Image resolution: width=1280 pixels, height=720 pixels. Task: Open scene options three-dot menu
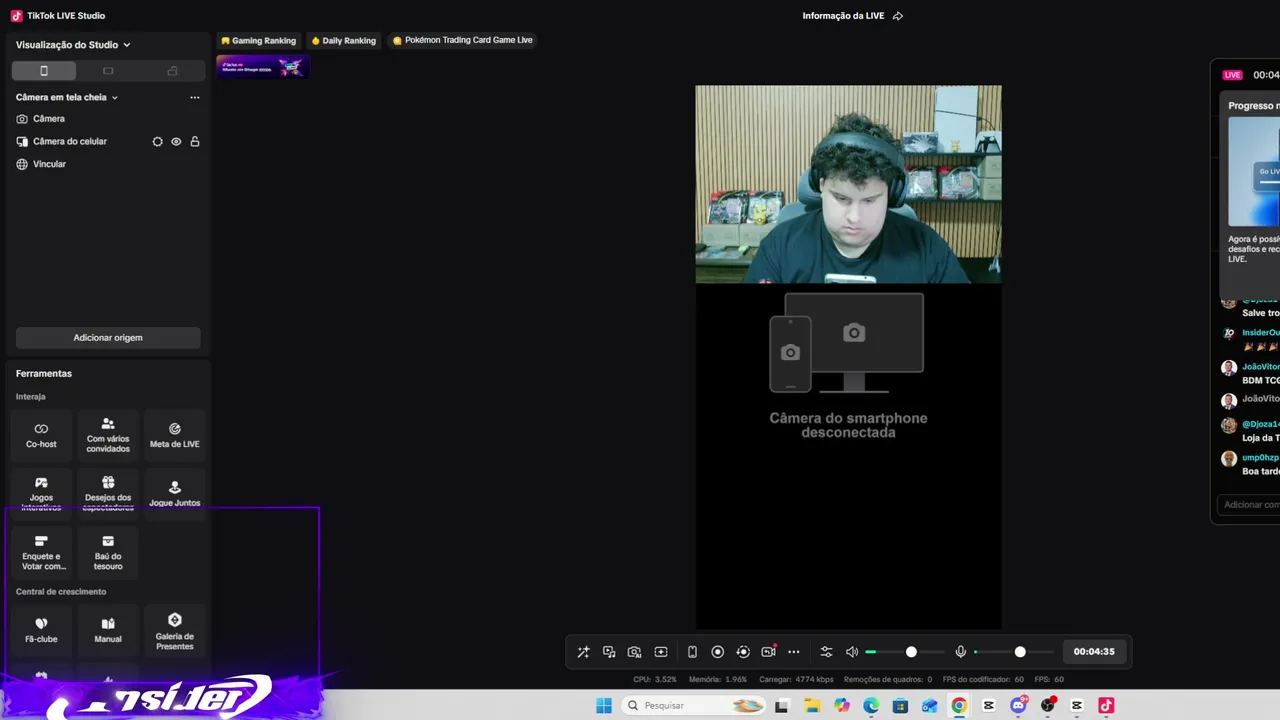coord(195,98)
